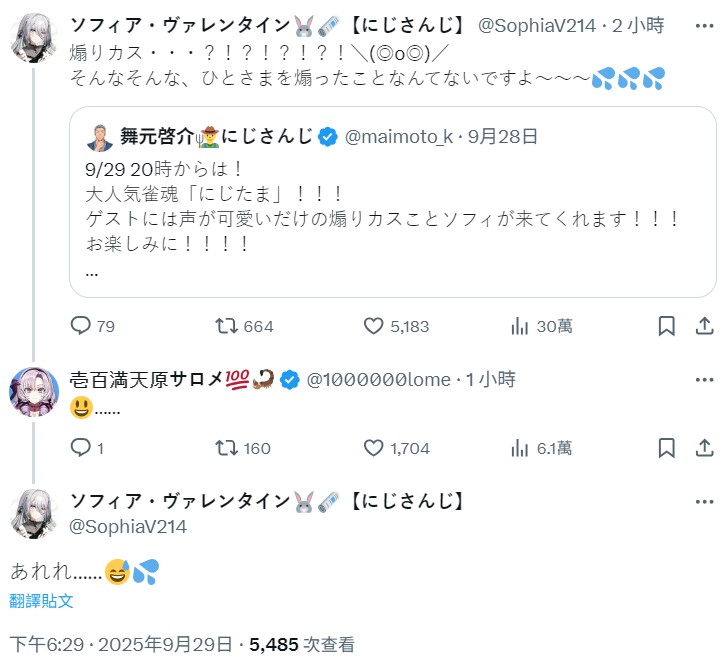Open the @SophiaV214 handle in bottom tweet

126,526
